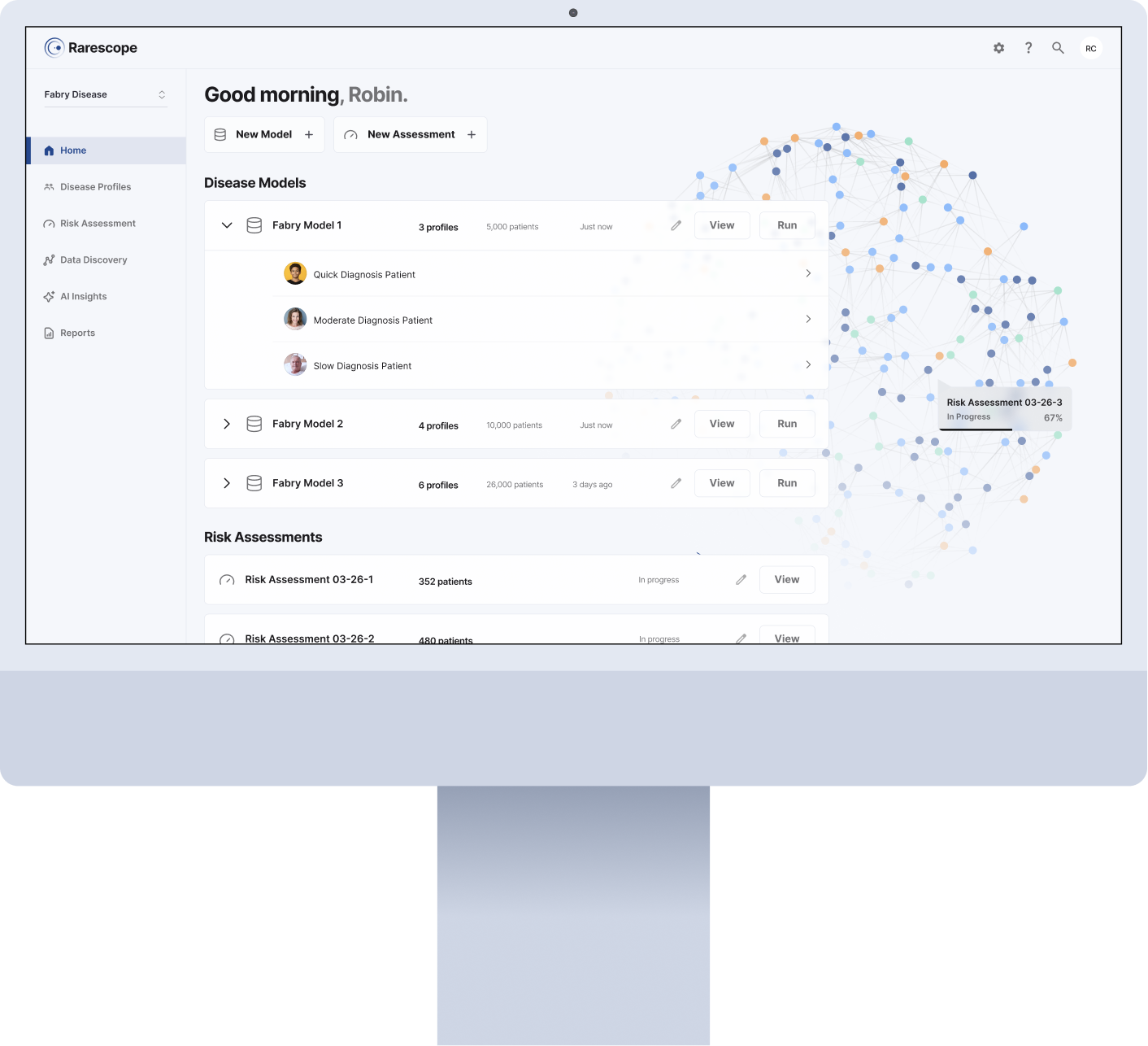Select the Slow Diagnosis Patient label

point(363,366)
